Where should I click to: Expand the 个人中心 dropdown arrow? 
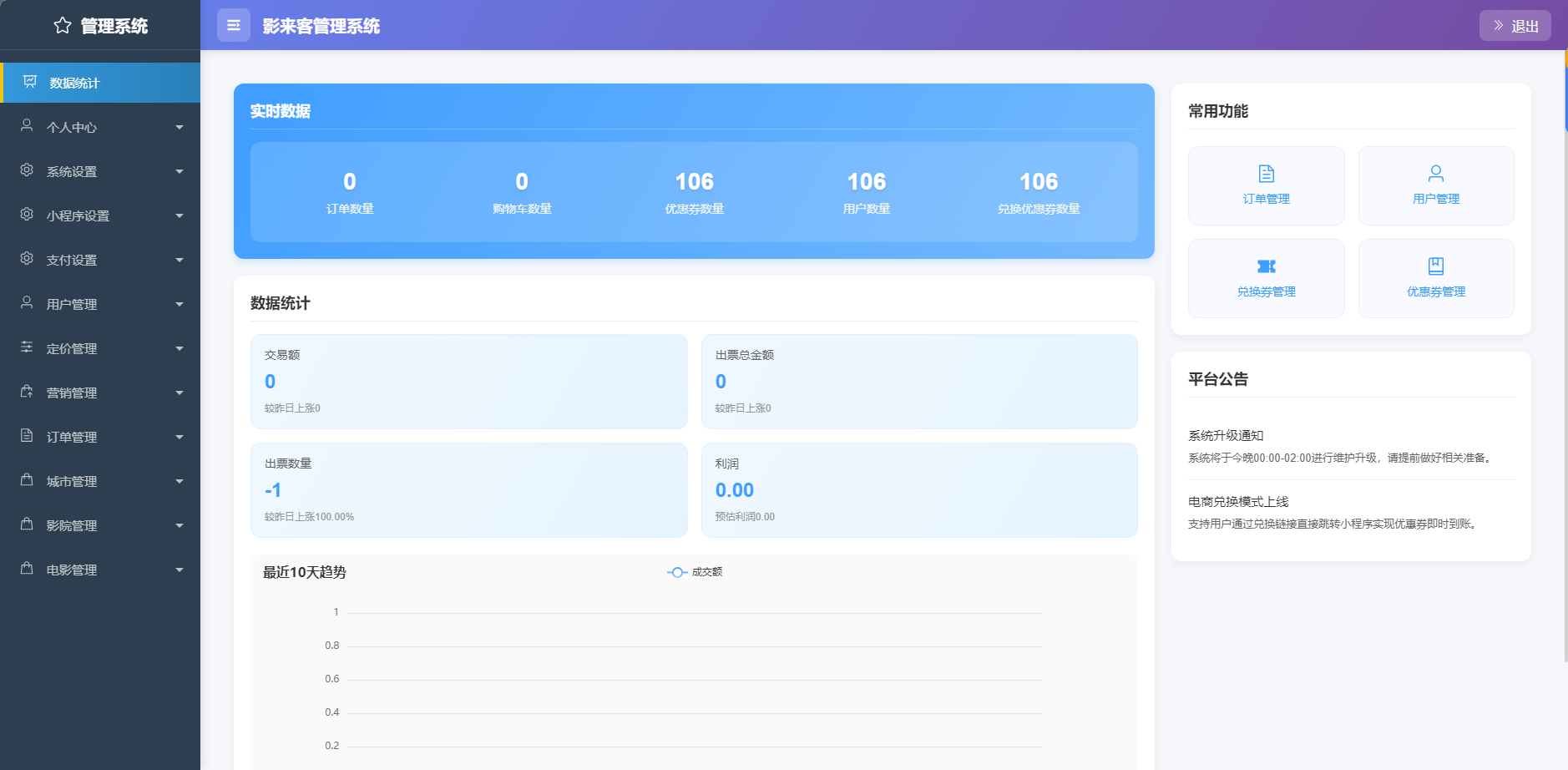(180, 128)
